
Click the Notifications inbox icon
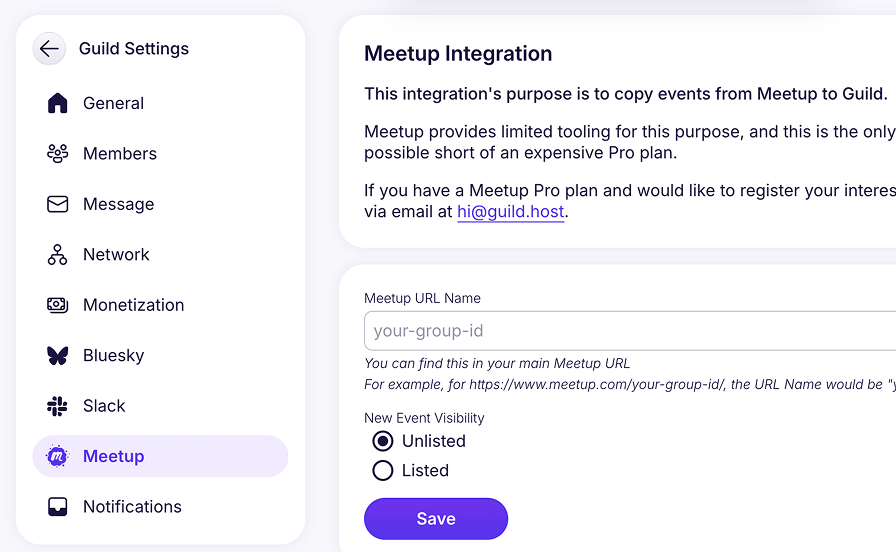(58, 507)
